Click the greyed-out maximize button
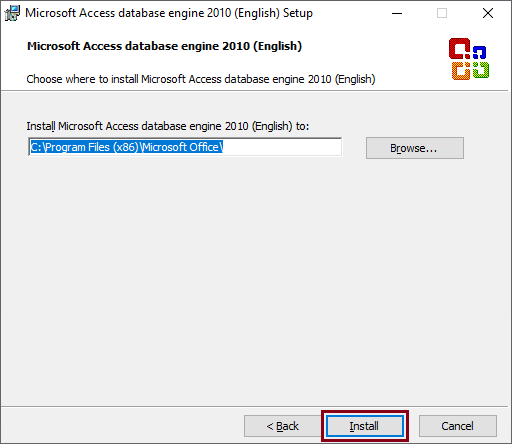512x444 pixels. click(x=442, y=13)
